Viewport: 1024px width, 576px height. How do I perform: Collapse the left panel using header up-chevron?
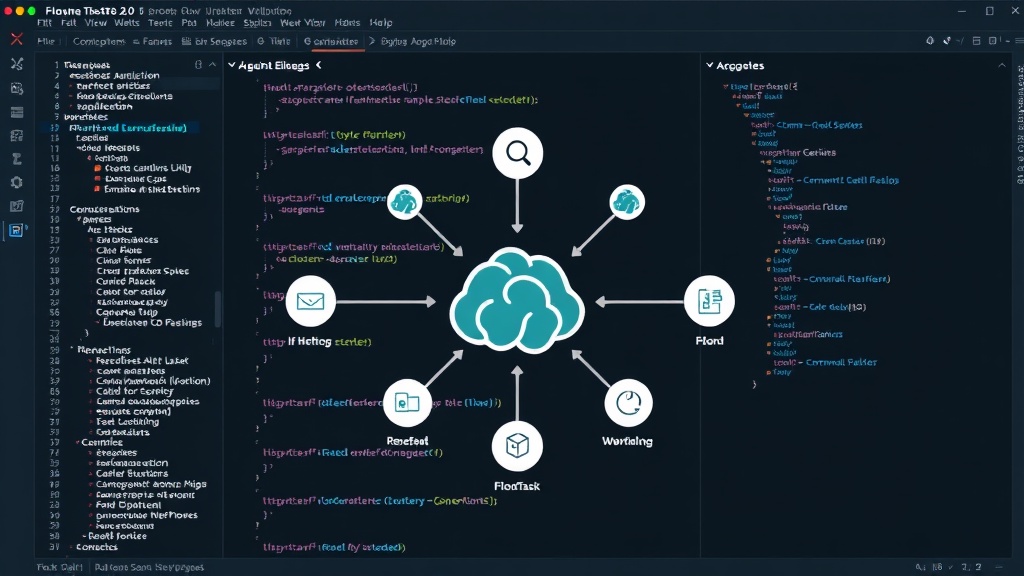pos(212,65)
